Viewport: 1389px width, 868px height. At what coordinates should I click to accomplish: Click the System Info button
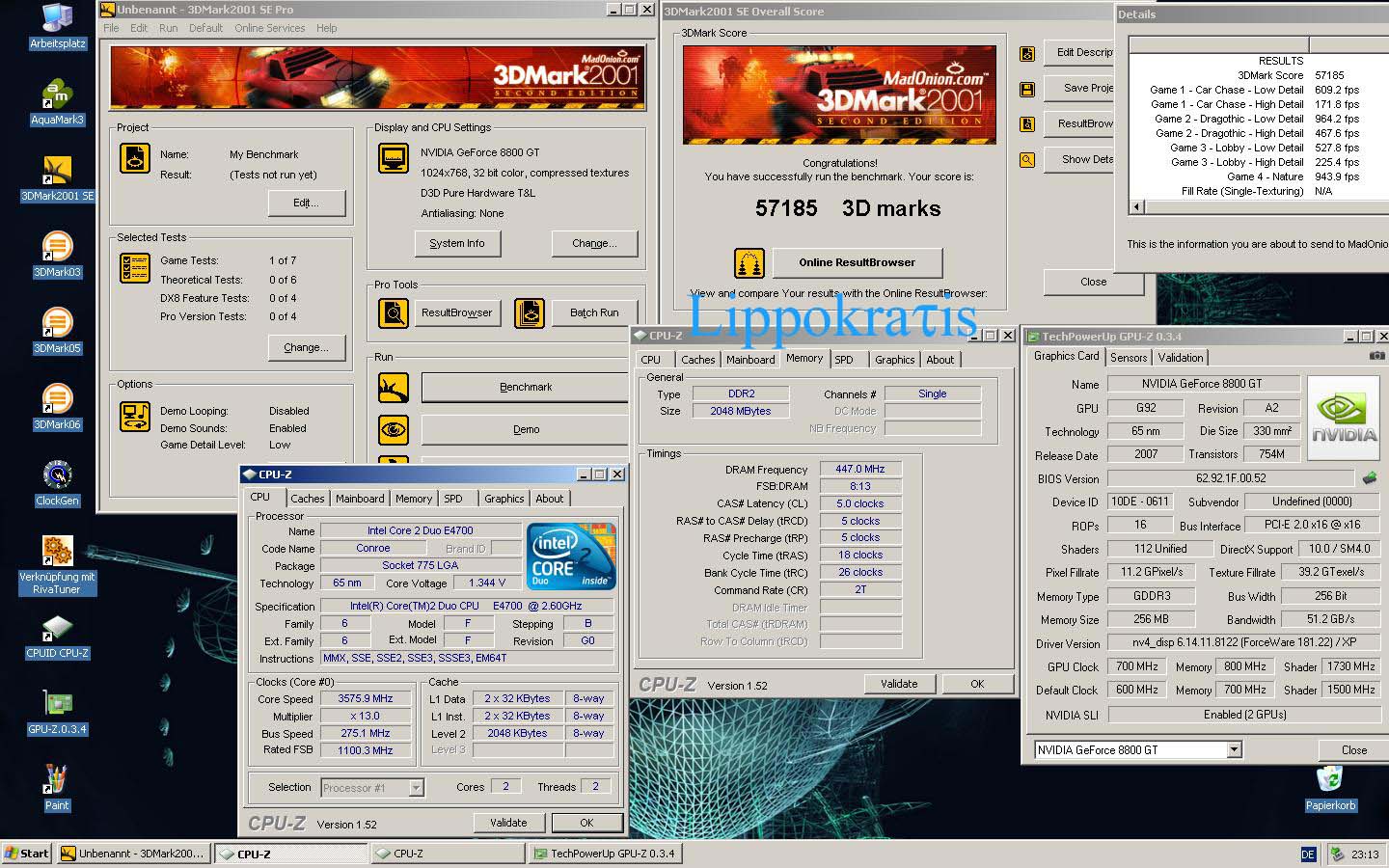pos(456,243)
